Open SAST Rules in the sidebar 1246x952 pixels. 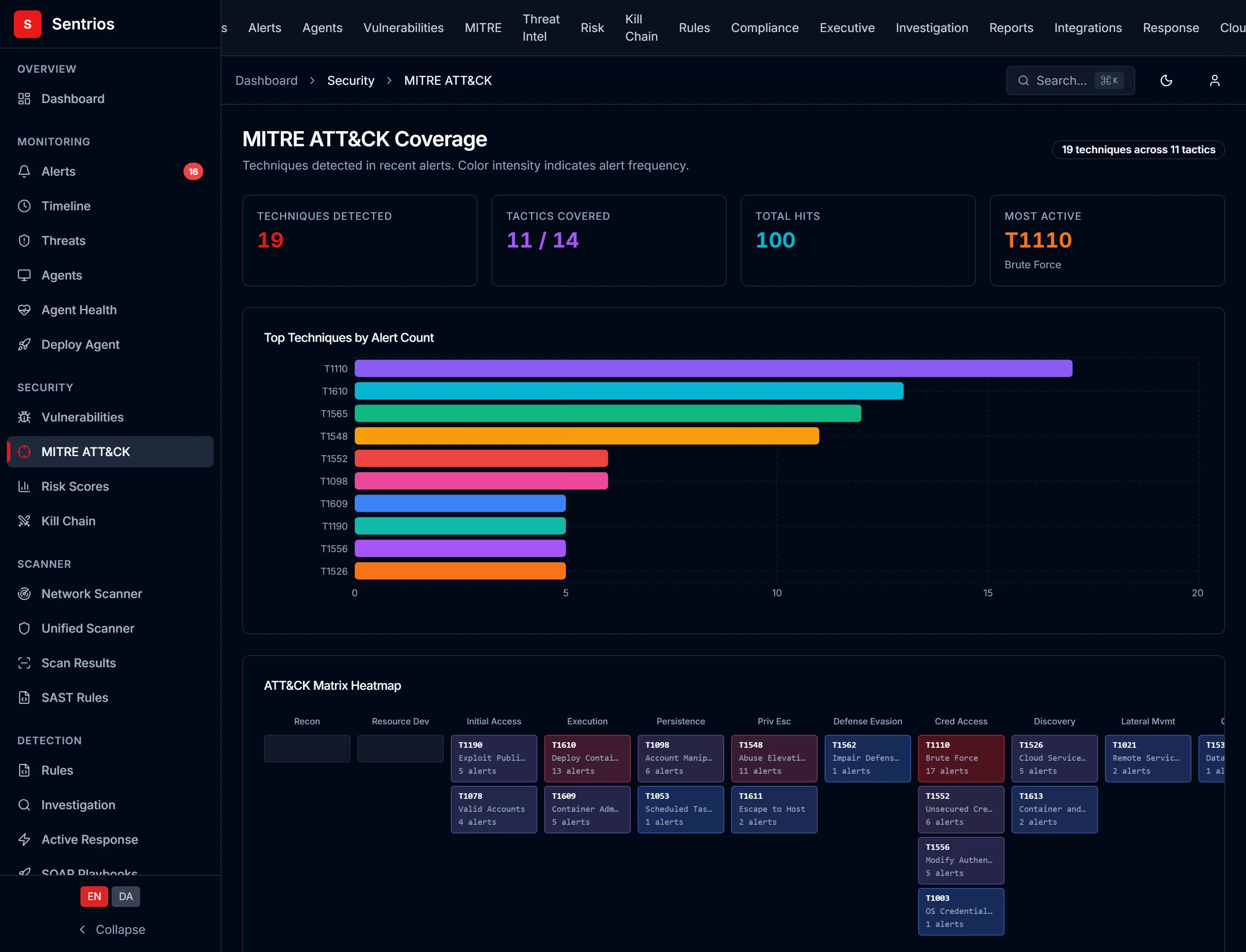point(110,698)
